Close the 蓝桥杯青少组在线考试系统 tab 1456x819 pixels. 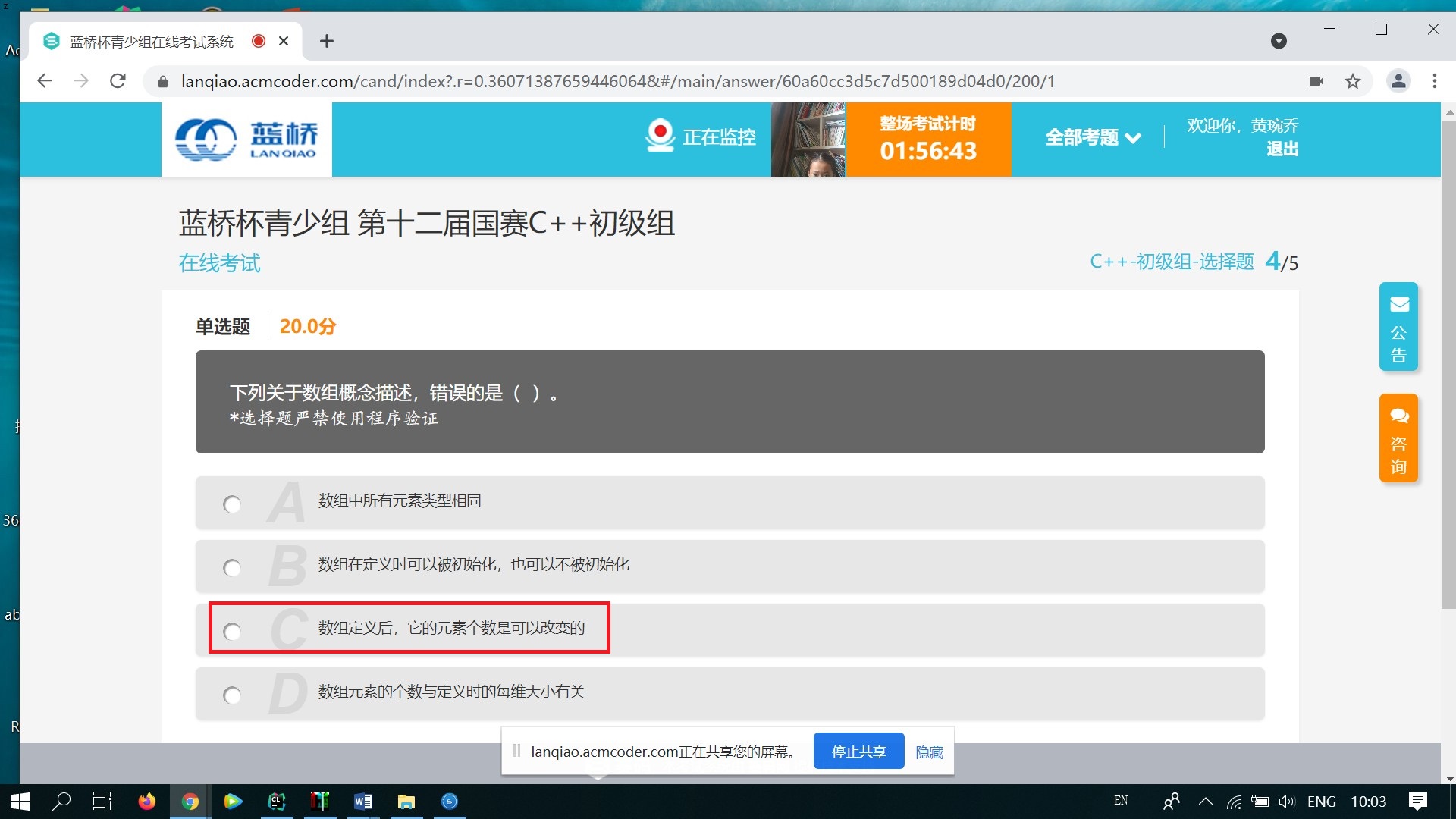tap(284, 41)
